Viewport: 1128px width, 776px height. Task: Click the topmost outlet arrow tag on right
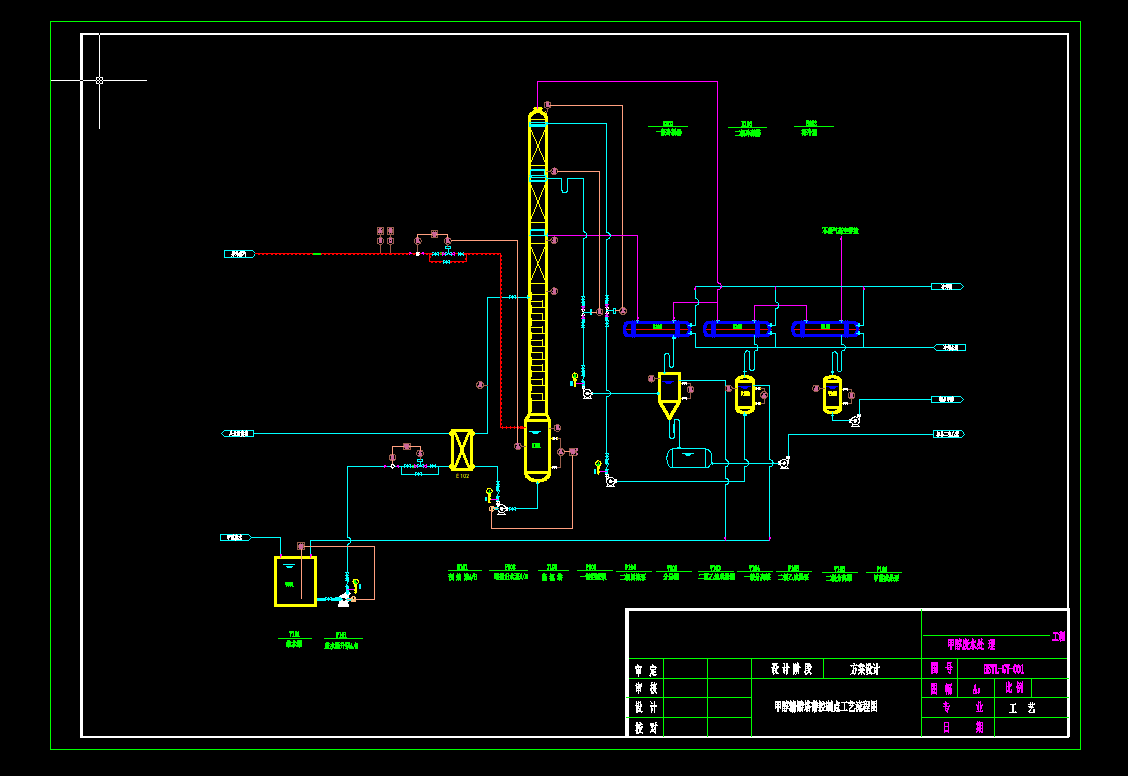(947, 287)
